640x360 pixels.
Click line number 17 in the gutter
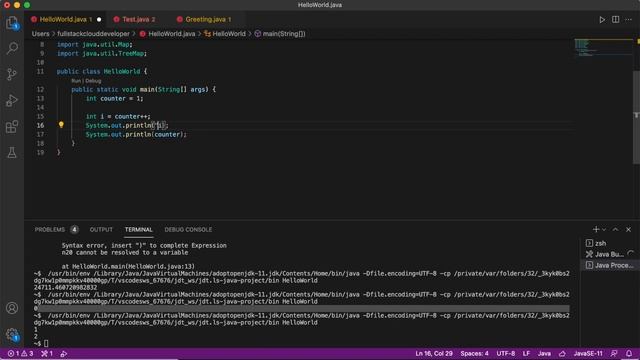tap(40, 134)
